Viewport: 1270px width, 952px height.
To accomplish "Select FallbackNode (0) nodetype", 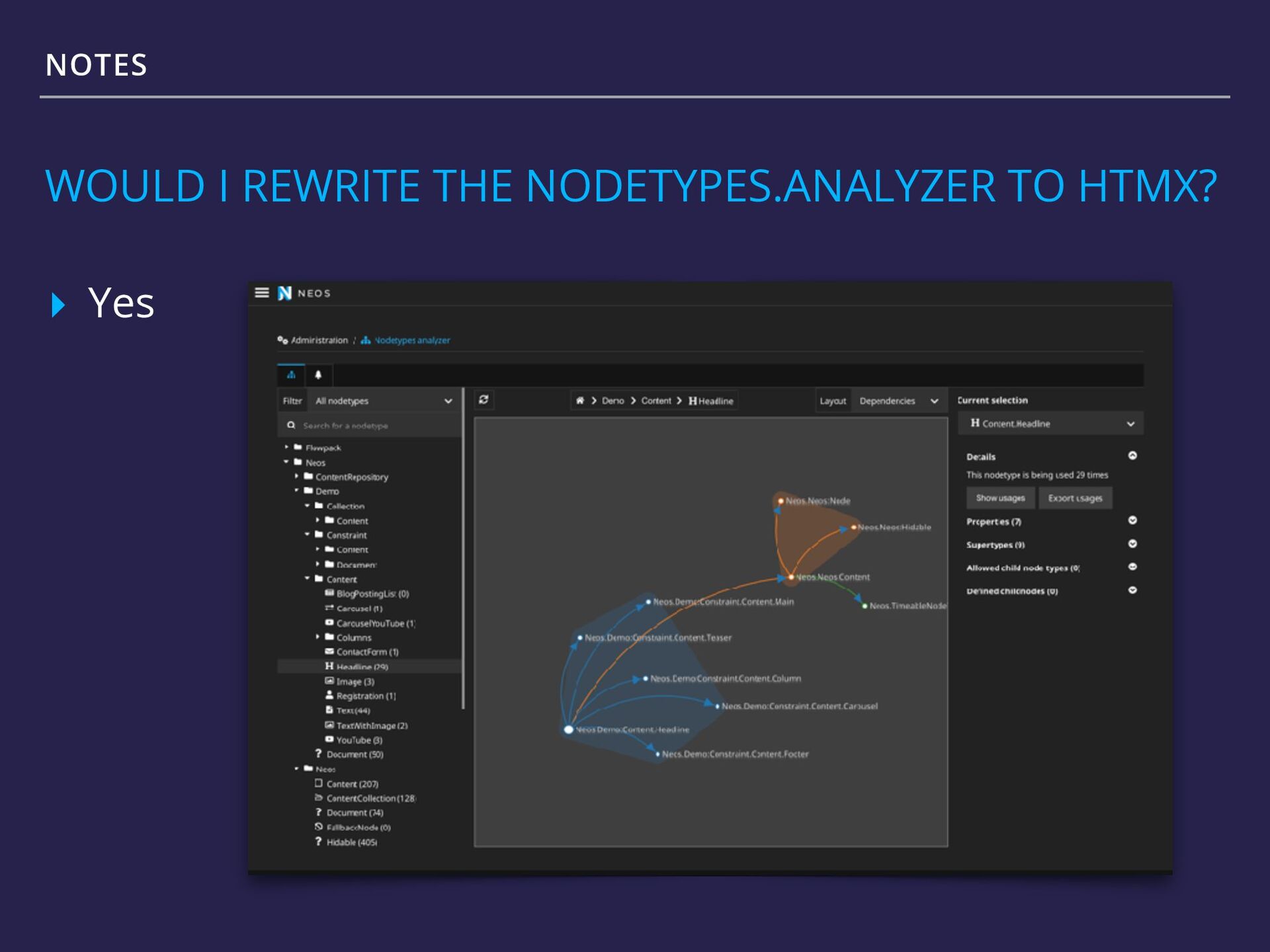I will pos(353,828).
